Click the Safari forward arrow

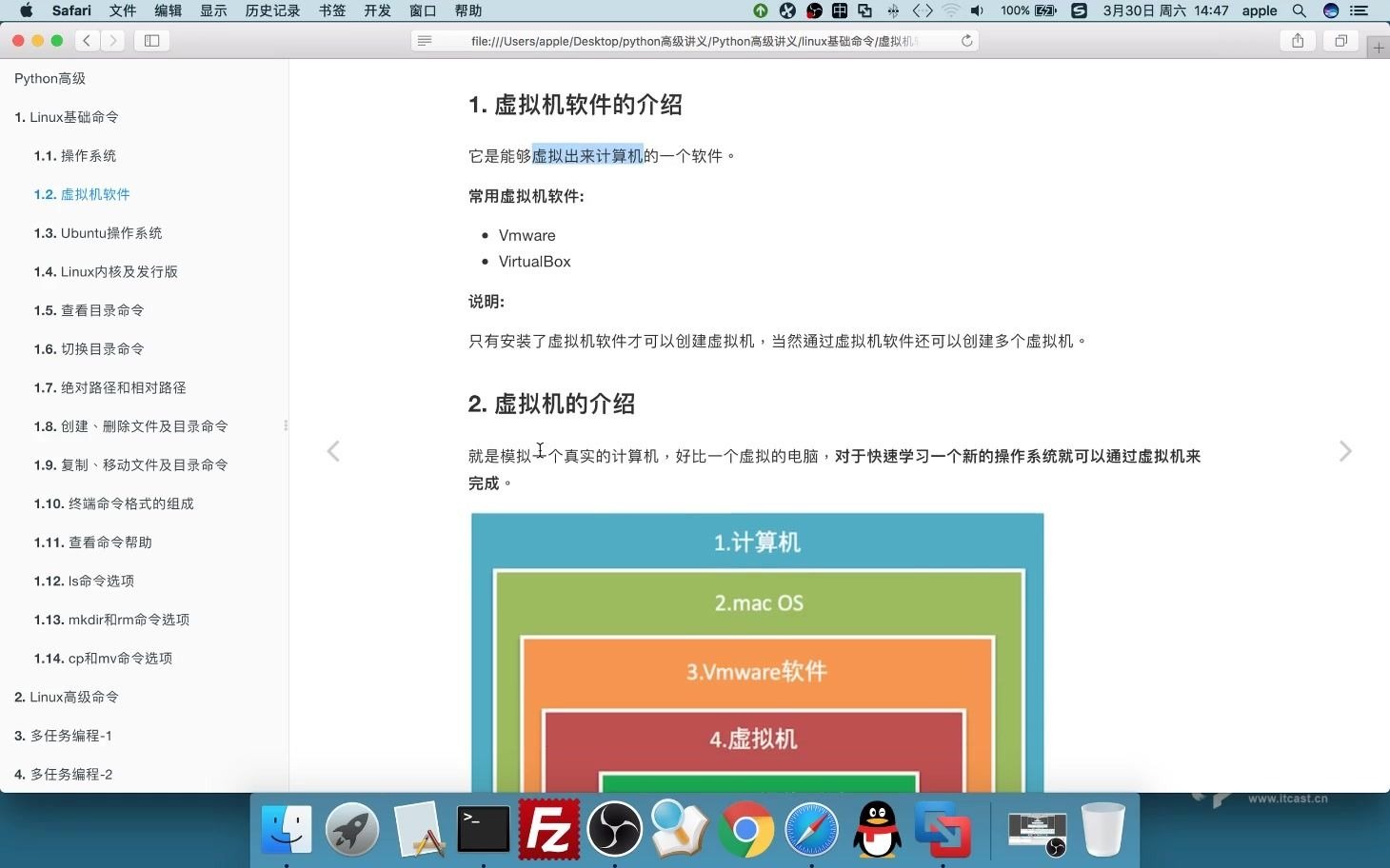click(x=113, y=41)
